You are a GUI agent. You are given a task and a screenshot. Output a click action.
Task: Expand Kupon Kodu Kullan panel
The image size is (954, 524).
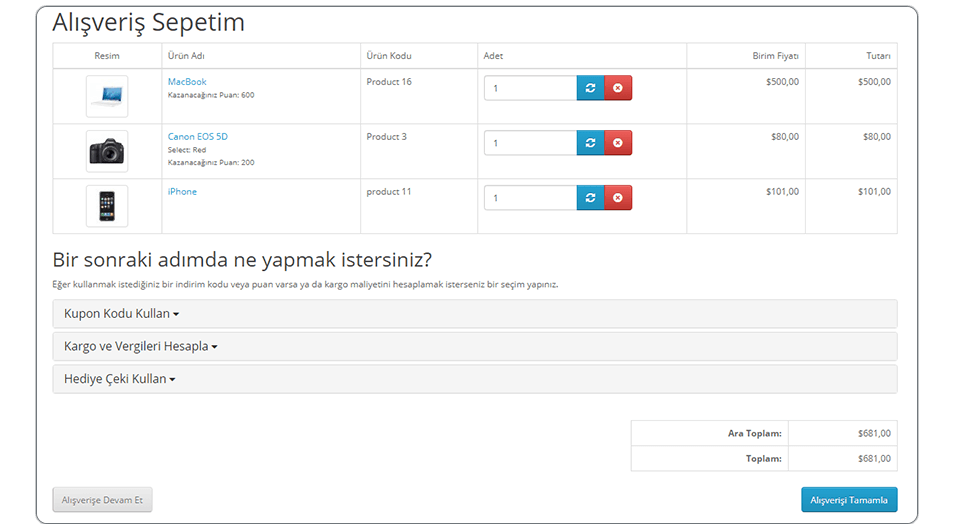pos(475,313)
